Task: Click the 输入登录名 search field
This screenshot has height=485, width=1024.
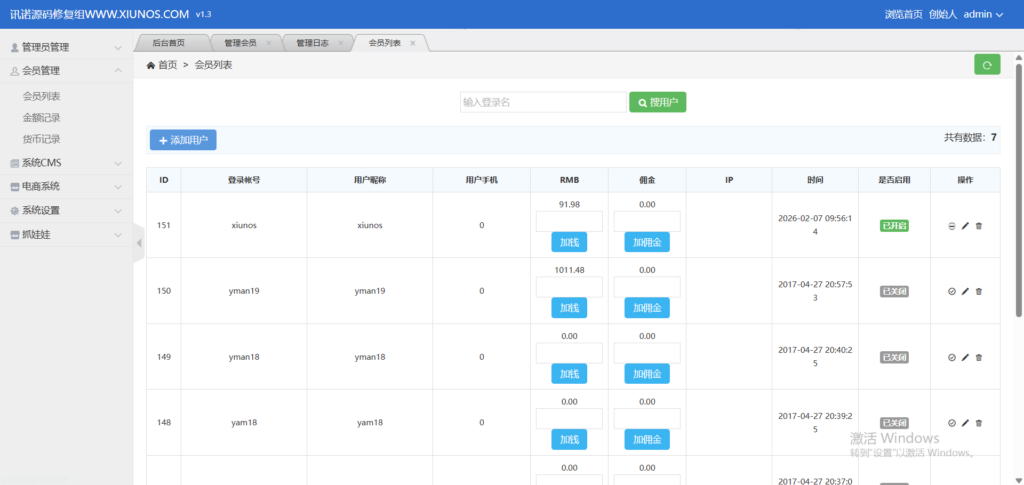Action: point(542,102)
